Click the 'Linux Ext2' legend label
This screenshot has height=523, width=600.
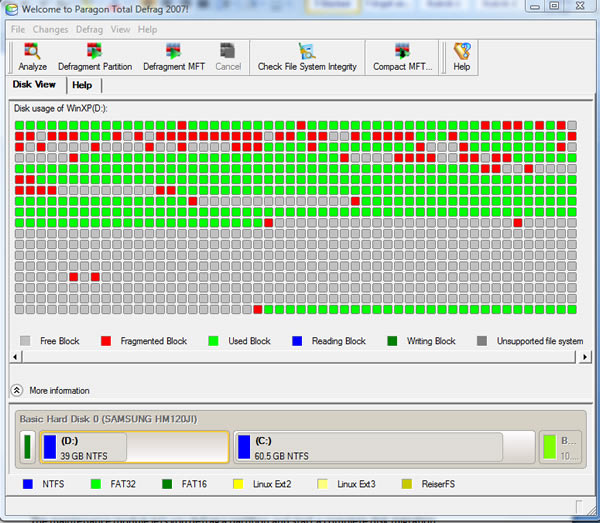[272, 484]
